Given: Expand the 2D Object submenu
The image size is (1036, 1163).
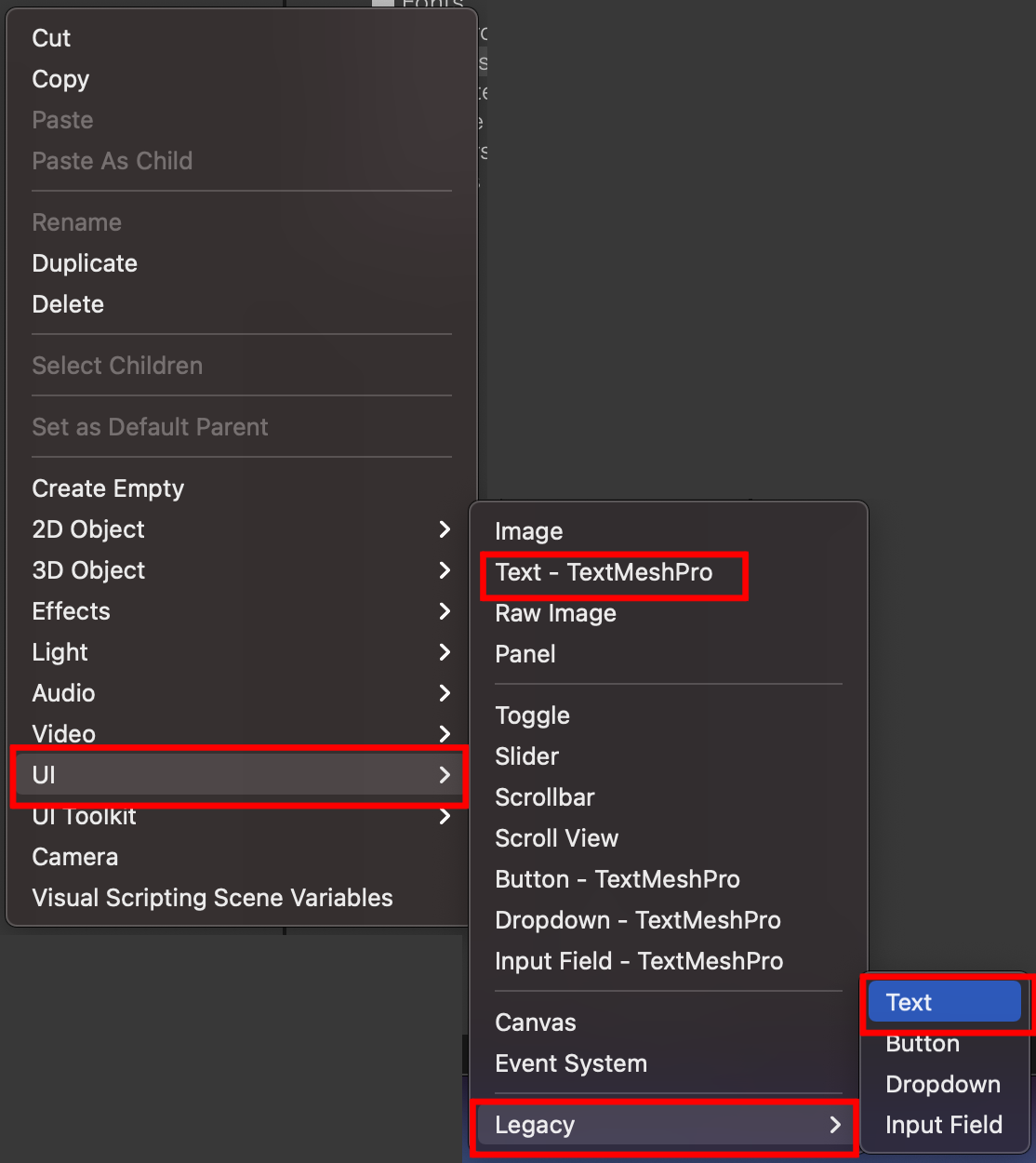Looking at the screenshot, I should 88,528.
